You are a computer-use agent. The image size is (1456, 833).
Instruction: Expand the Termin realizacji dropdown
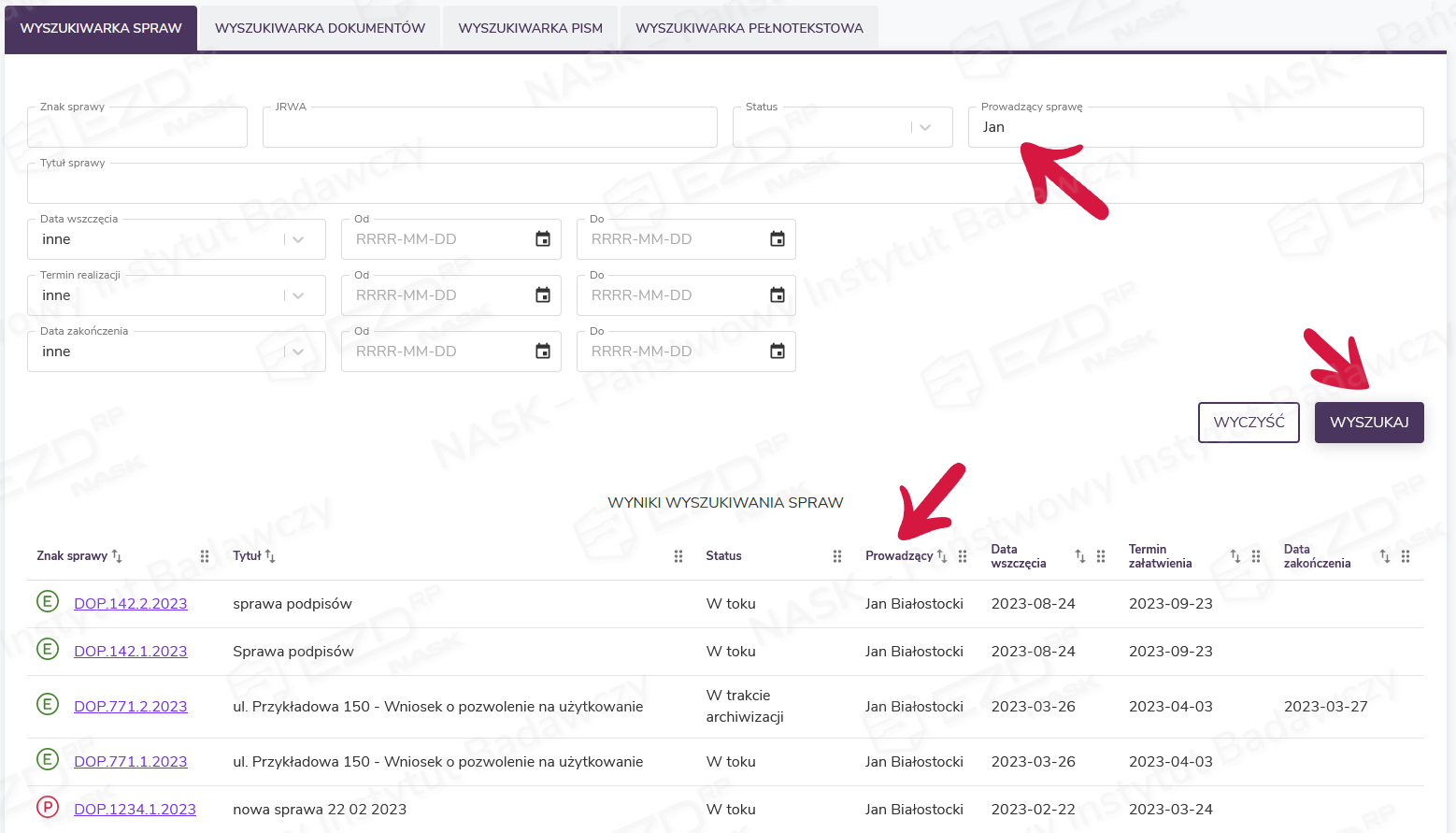pos(298,296)
